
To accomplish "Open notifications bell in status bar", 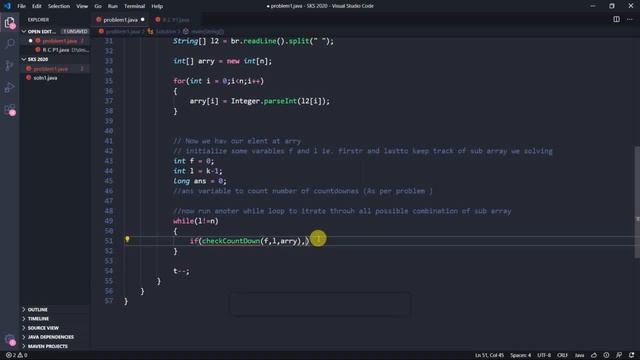I will 632,355.
